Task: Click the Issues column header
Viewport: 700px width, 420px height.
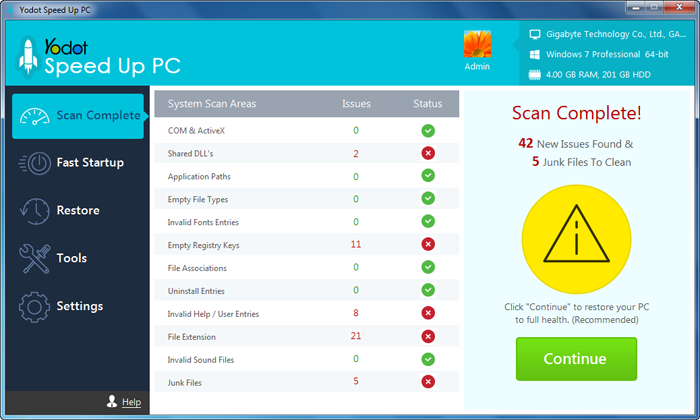Action: [x=356, y=104]
